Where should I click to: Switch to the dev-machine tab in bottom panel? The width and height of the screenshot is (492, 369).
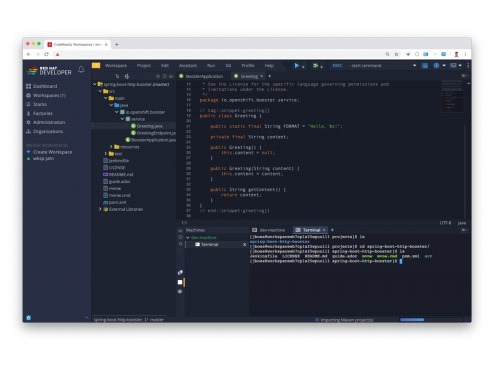(x=269, y=230)
